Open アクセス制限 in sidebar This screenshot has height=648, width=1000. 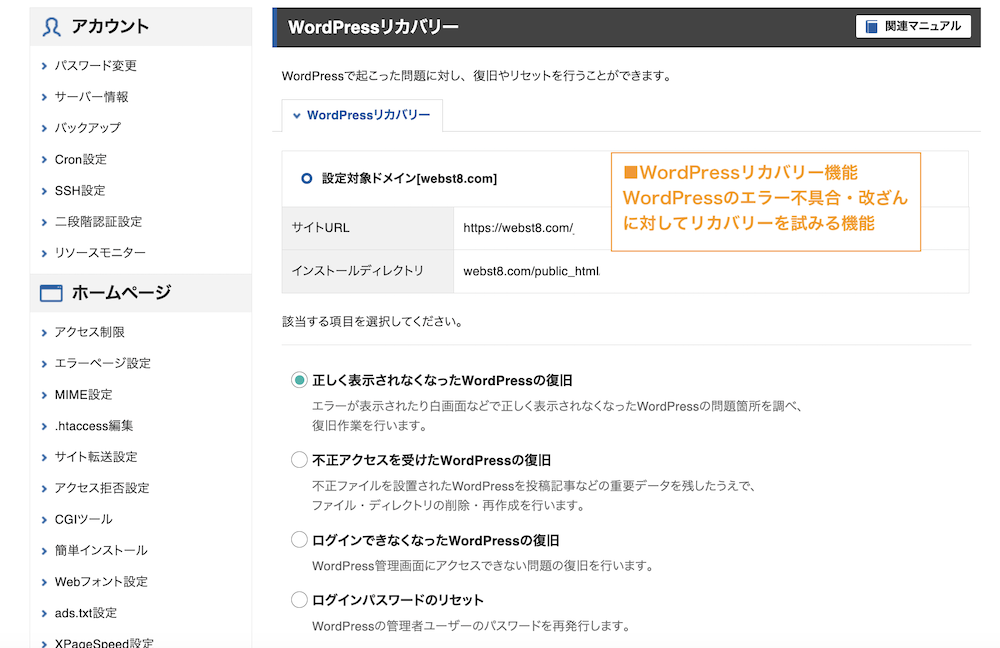(90, 332)
